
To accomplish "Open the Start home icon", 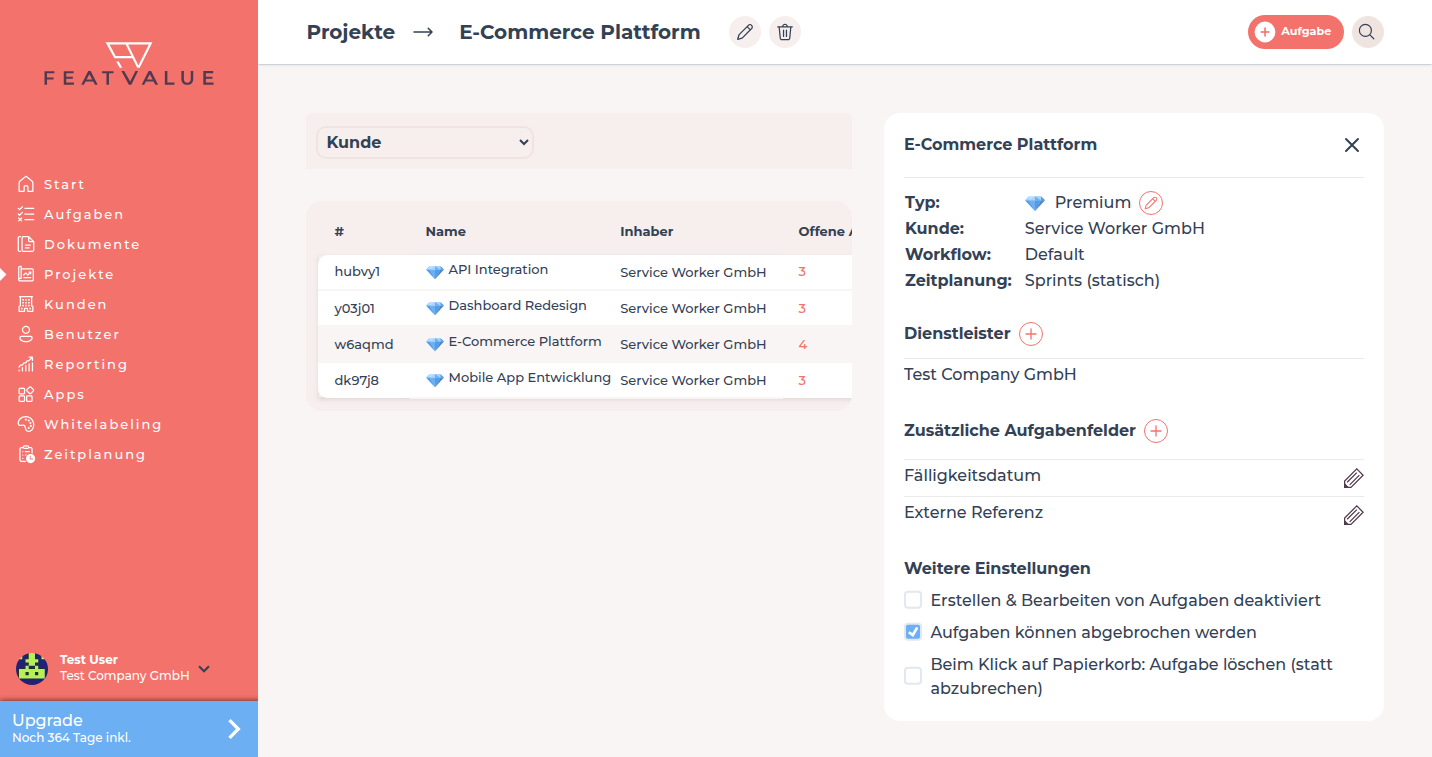I will pos(26,184).
